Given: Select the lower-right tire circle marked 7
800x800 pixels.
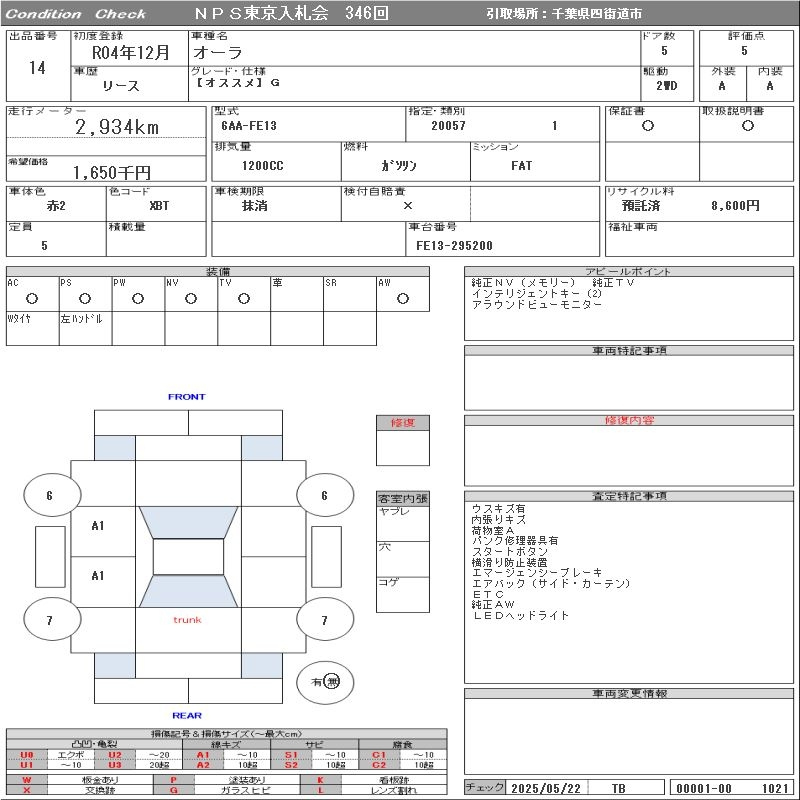Looking at the screenshot, I should 324,621.
